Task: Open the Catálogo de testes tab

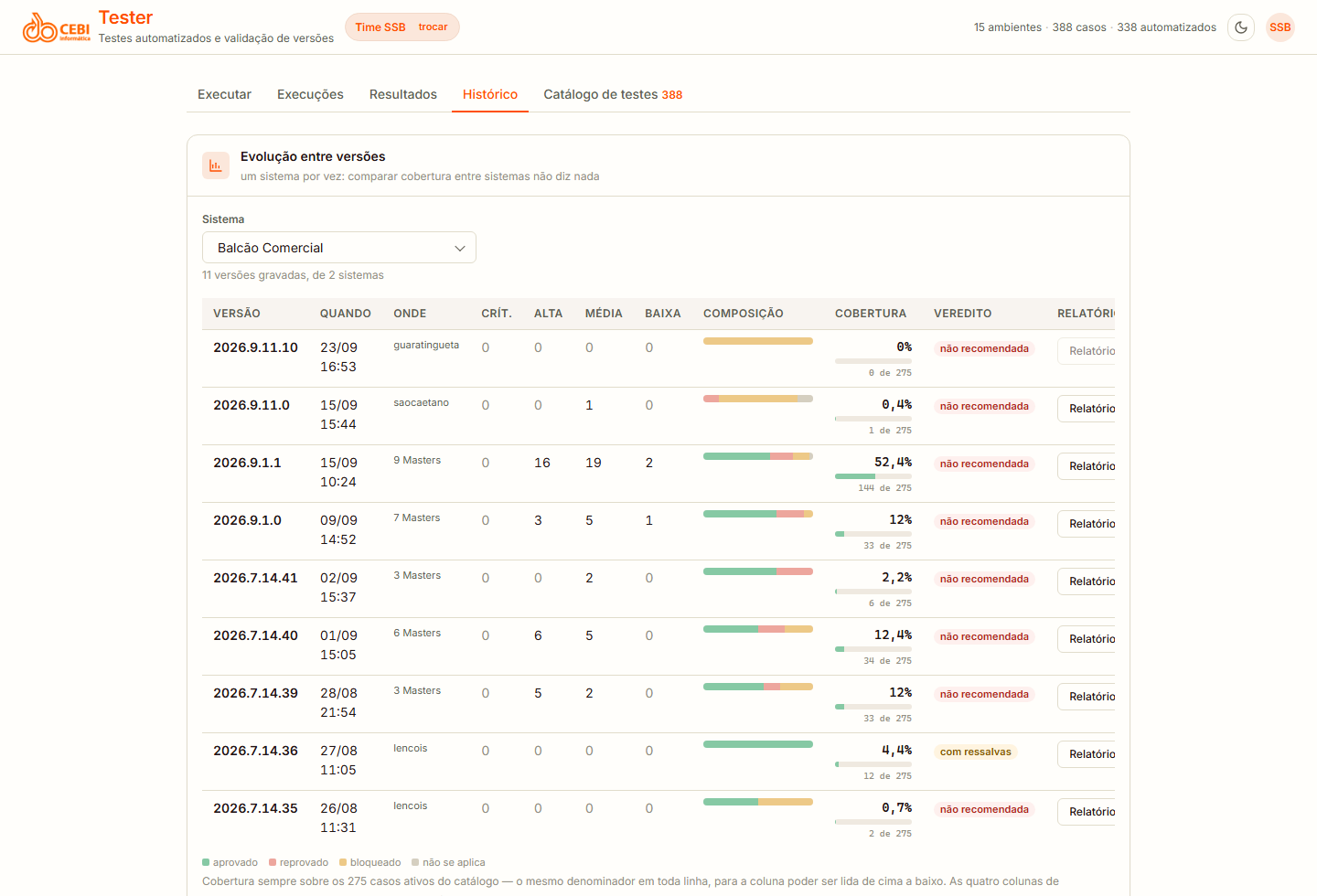Action: coord(613,94)
